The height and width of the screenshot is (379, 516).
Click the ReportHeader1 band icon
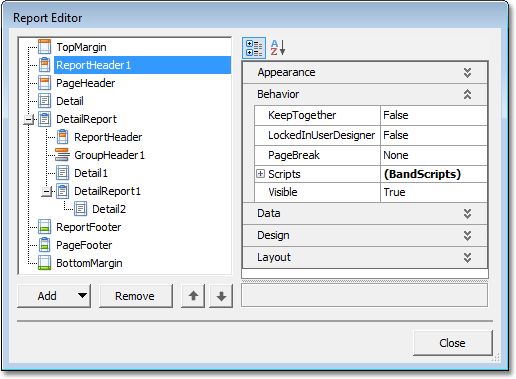(44, 65)
